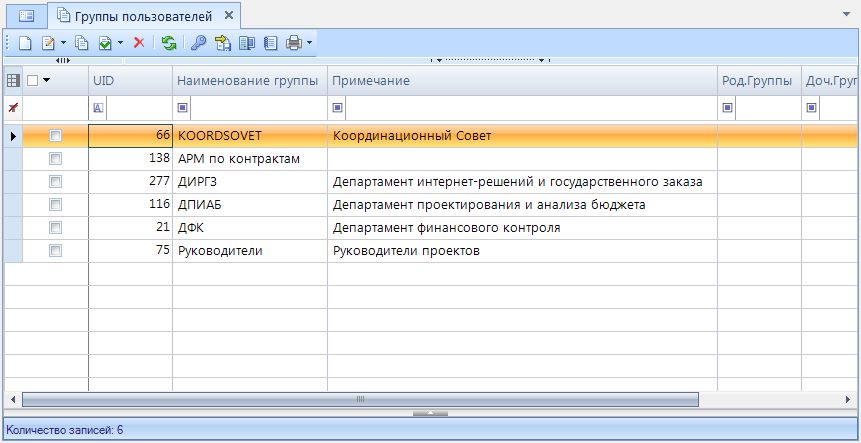Open the dropdown arrow beside the printer icon

tap(310, 43)
